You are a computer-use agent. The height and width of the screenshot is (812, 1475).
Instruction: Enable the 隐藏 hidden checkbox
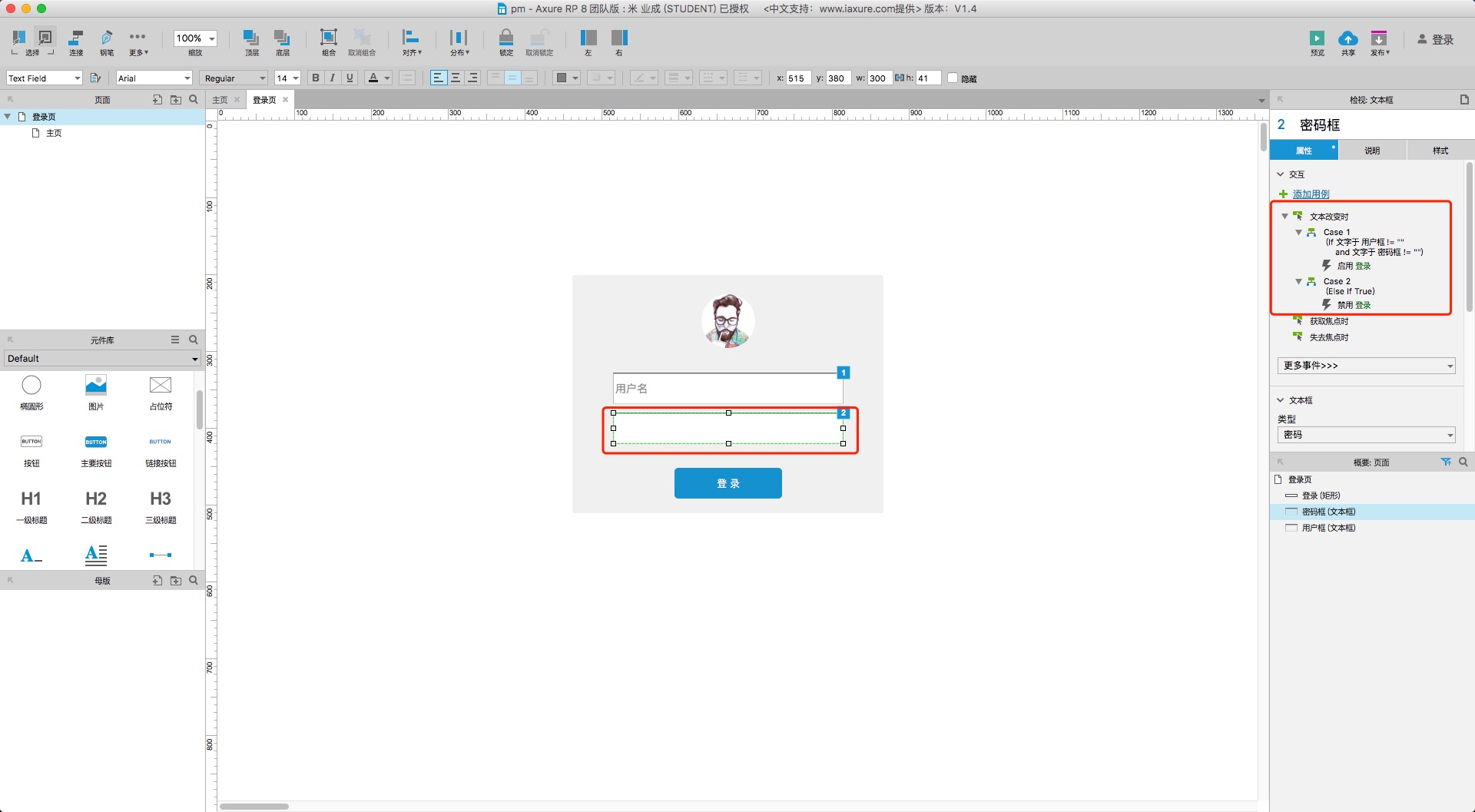[x=953, y=78]
